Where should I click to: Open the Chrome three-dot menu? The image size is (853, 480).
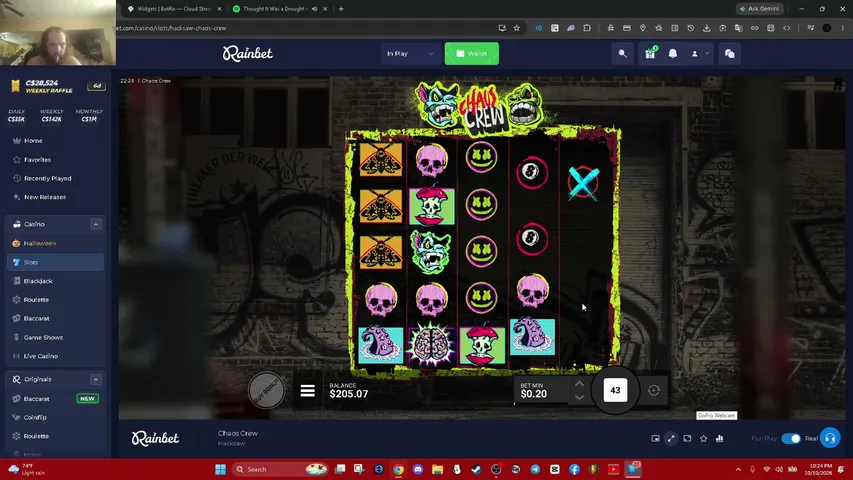[843, 28]
